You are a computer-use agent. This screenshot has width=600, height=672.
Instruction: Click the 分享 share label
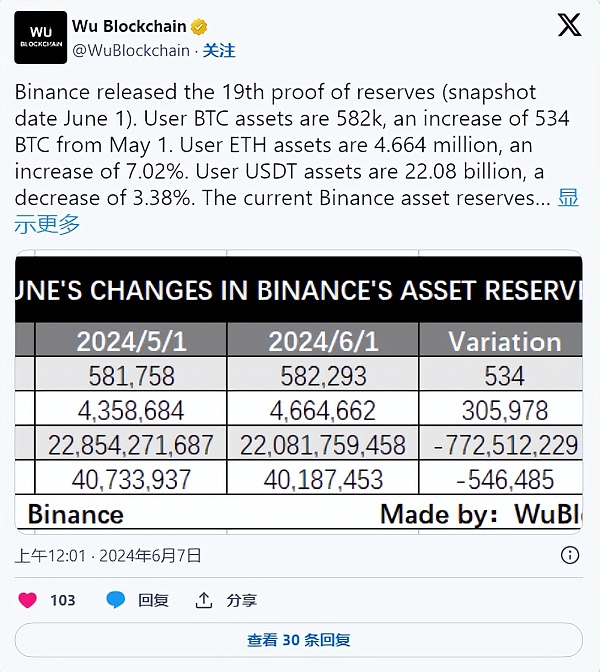pyautogui.click(x=241, y=600)
